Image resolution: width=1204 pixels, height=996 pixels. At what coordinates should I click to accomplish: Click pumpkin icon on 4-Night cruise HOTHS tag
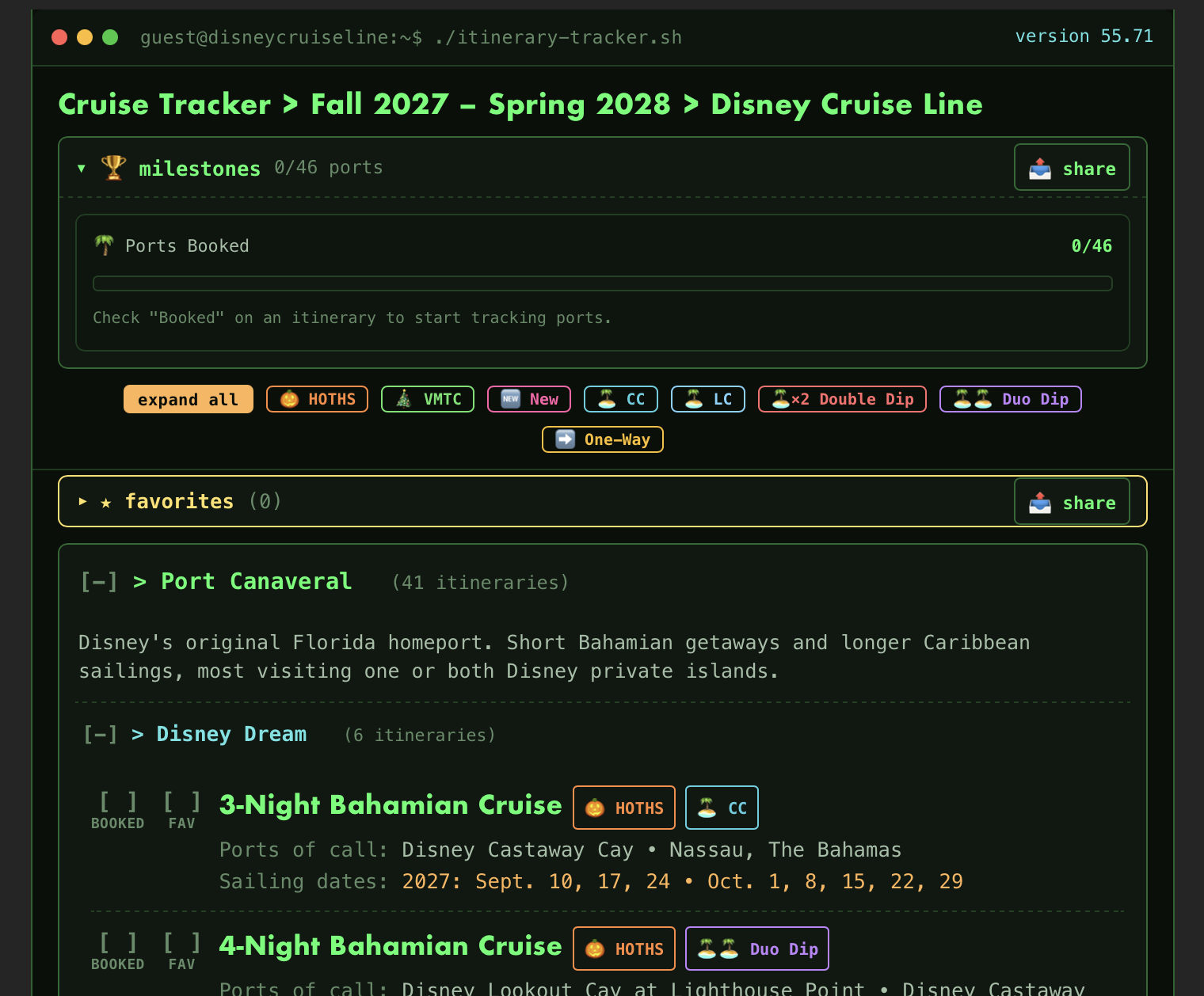coord(595,948)
